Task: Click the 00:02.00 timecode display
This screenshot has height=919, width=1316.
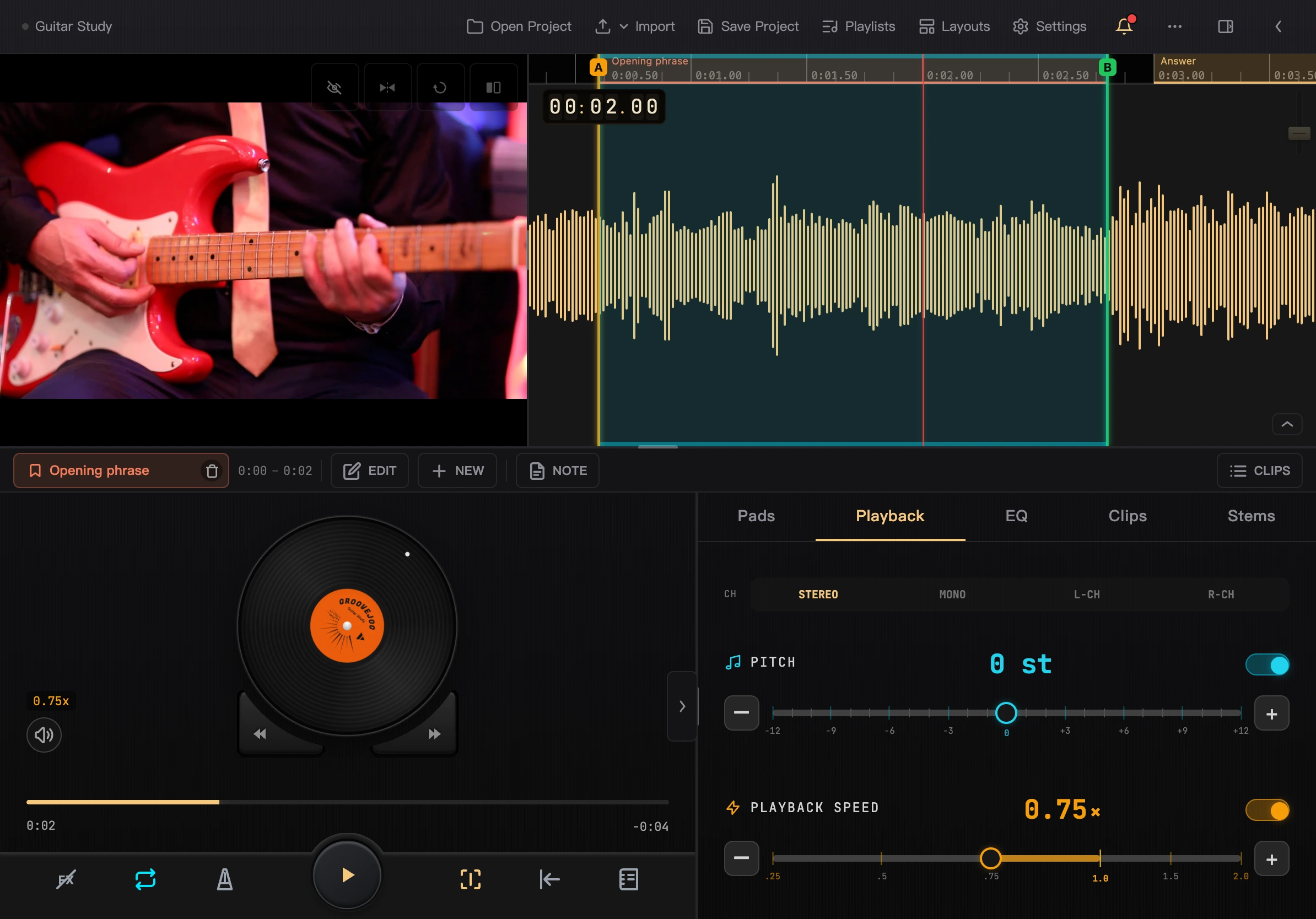Action: [x=603, y=106]
